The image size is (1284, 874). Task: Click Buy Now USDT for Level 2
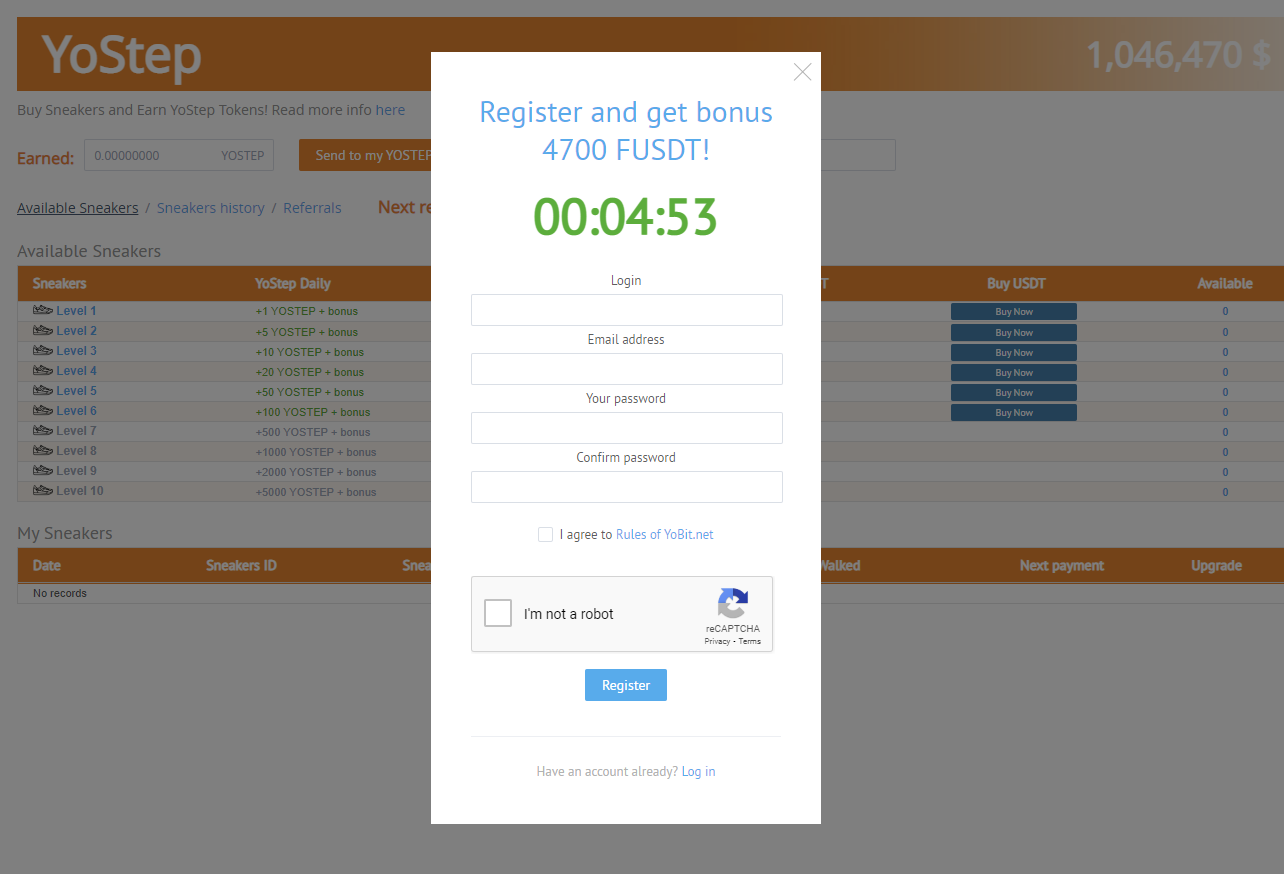[1014, 332]
